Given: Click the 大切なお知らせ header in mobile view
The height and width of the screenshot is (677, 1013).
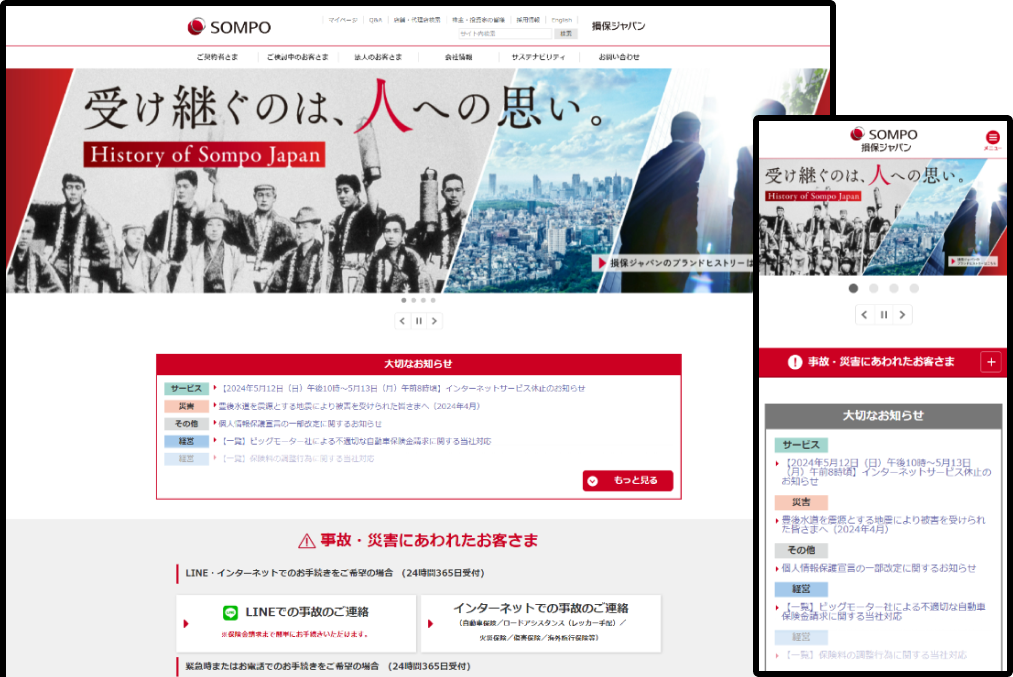Looking at the screenshot, I should [883, 416].
